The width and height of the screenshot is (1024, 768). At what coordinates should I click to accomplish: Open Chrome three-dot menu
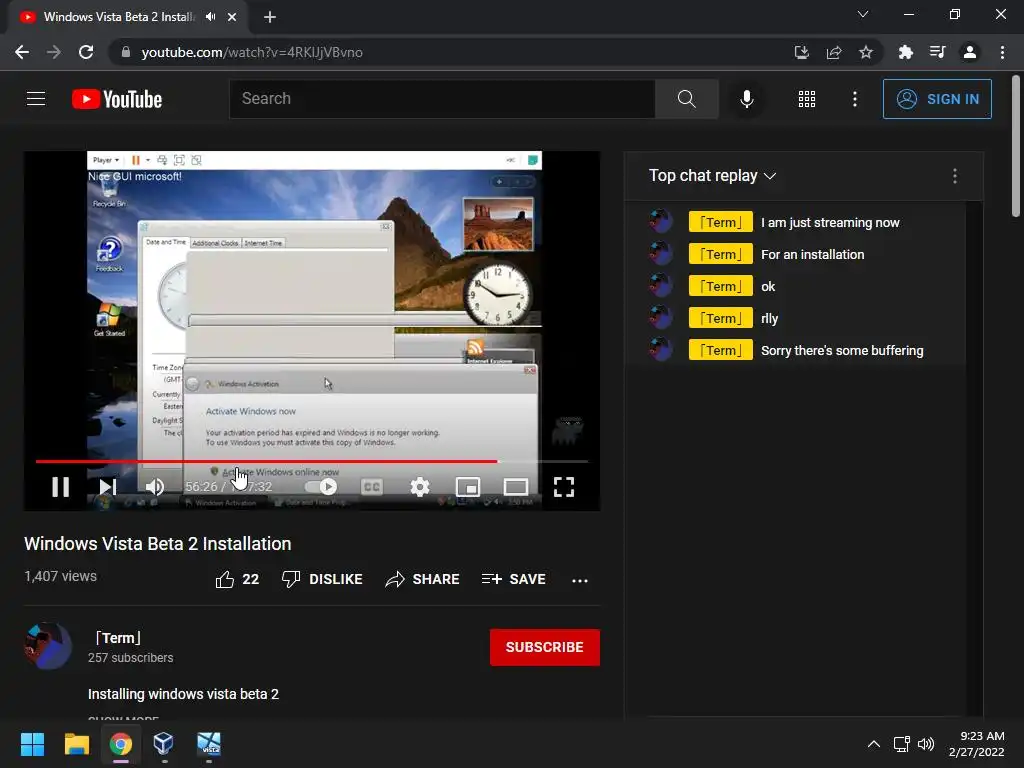(1002, 52)
